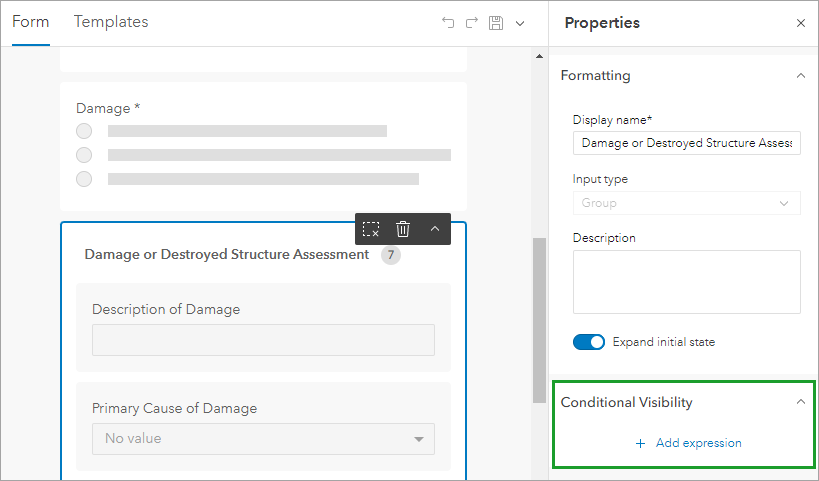819x481 pixels.
Task: Click the ungroup dashed-box icon
Action: pos(371,229)
